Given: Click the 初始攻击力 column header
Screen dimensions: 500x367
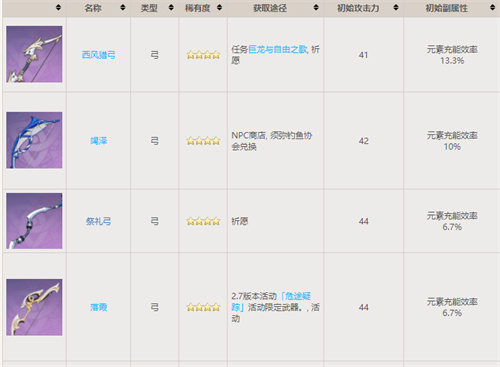Looking at the screenshot, I should pyautogui.click(x=358, y=8).
